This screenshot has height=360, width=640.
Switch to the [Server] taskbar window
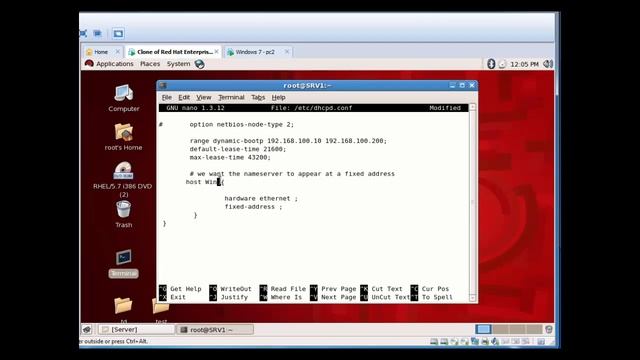point(136,329)
